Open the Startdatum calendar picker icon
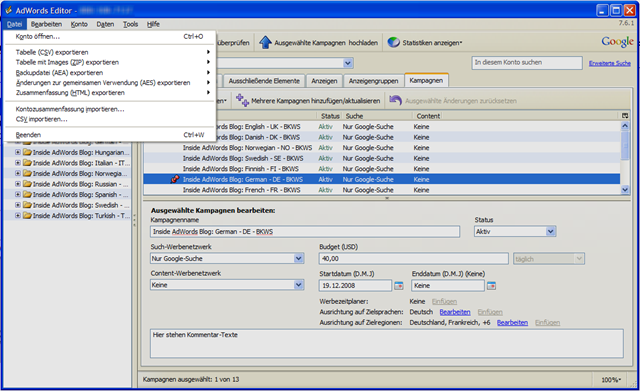The width and height of the screenshot is (640, 391). point(399,286)
